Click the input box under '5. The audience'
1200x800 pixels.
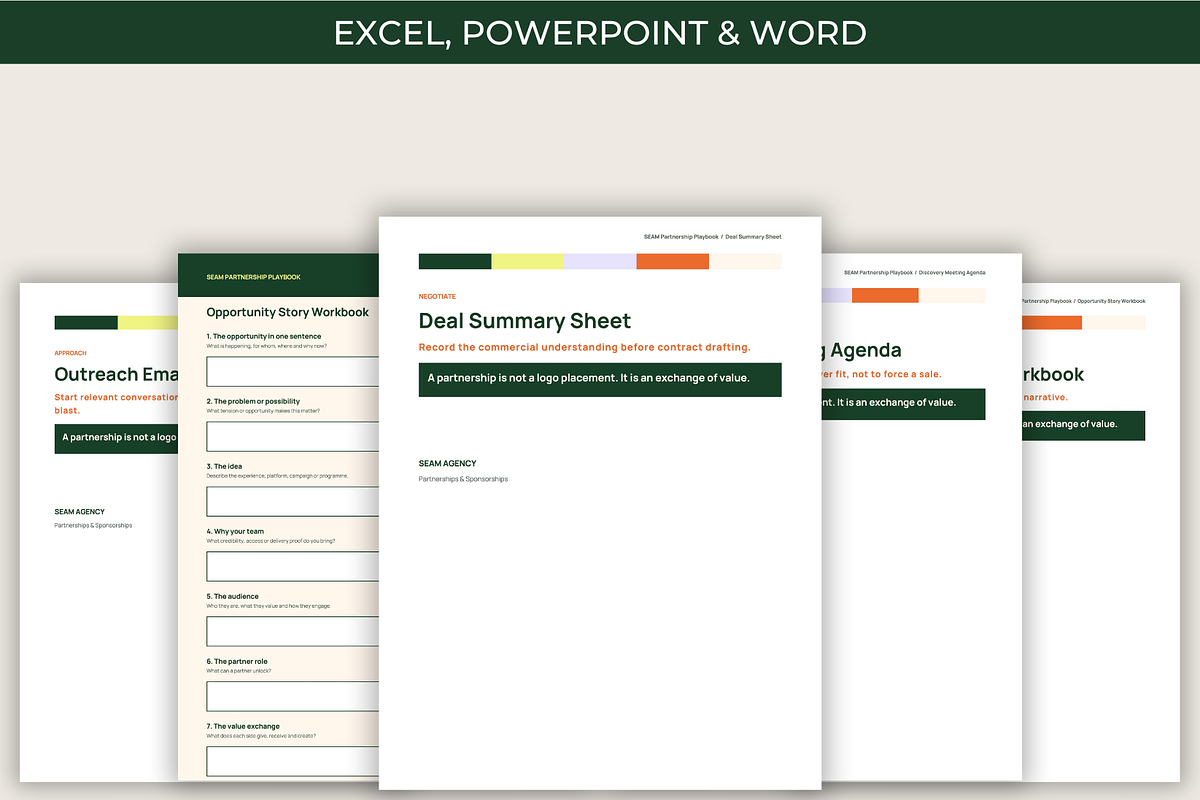click(293, 631)
